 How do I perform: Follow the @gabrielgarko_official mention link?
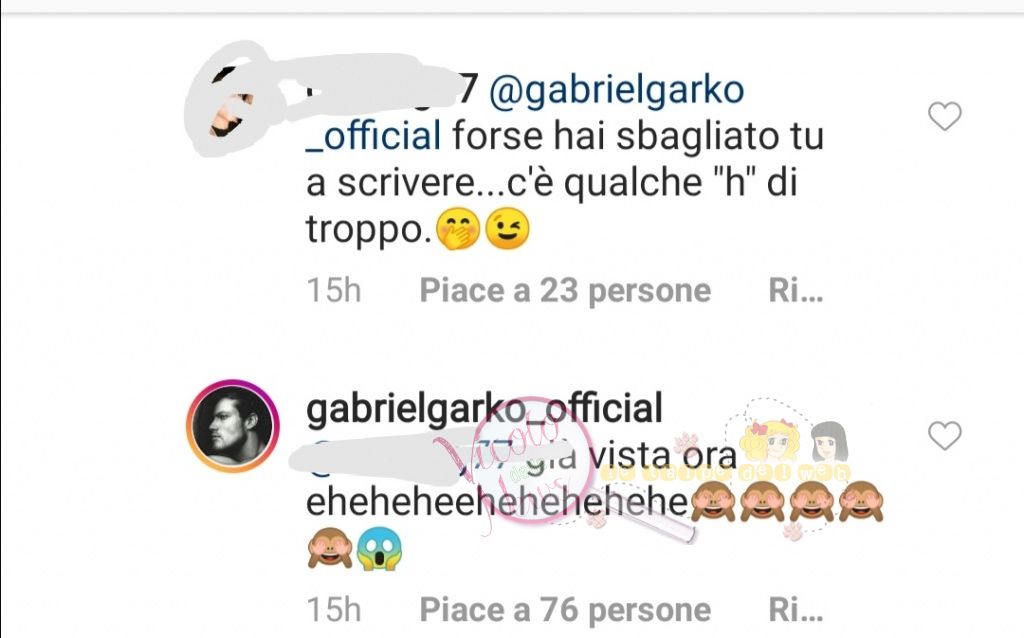[524, 112]
